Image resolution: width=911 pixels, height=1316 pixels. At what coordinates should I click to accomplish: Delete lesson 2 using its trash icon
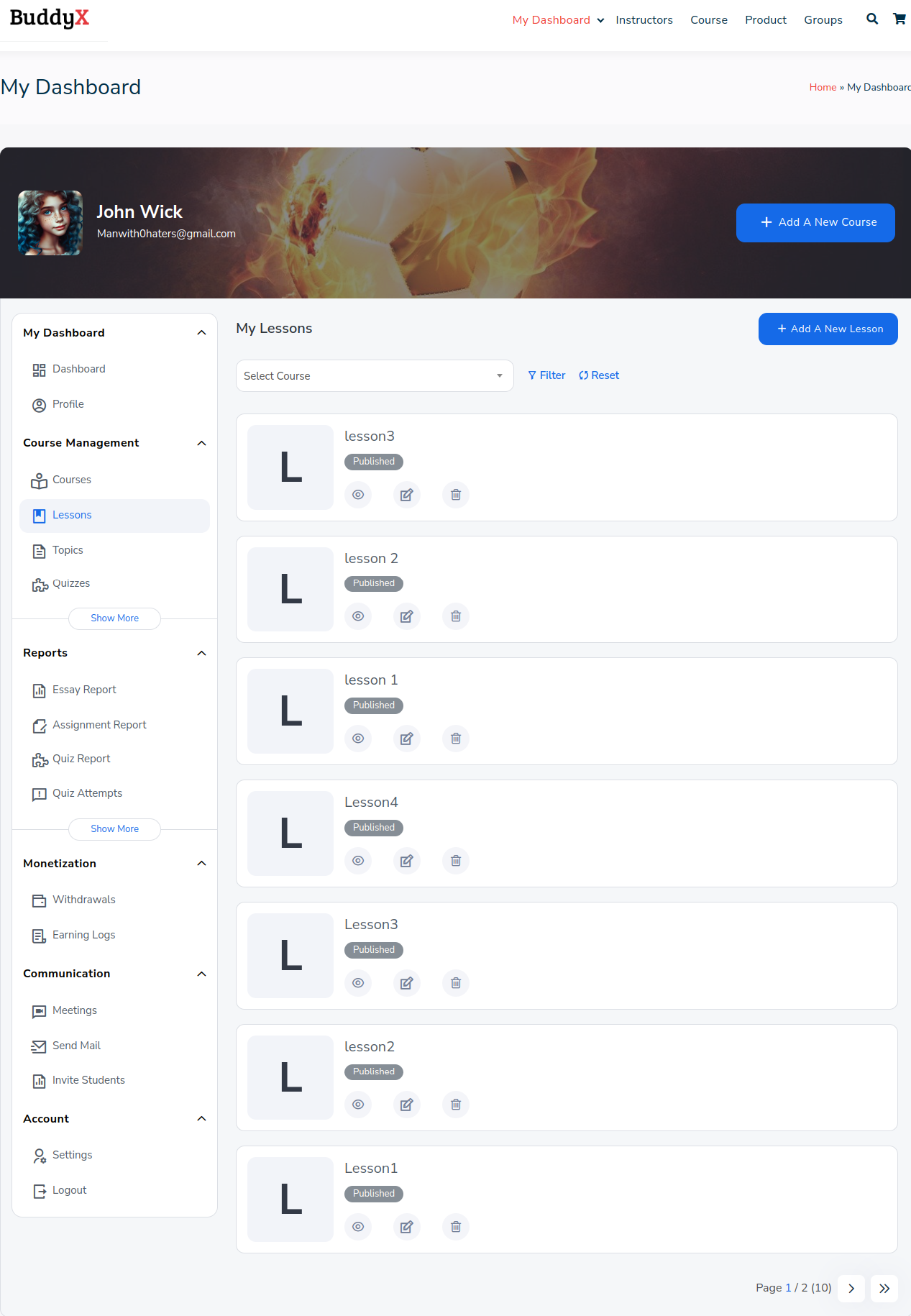455,616
